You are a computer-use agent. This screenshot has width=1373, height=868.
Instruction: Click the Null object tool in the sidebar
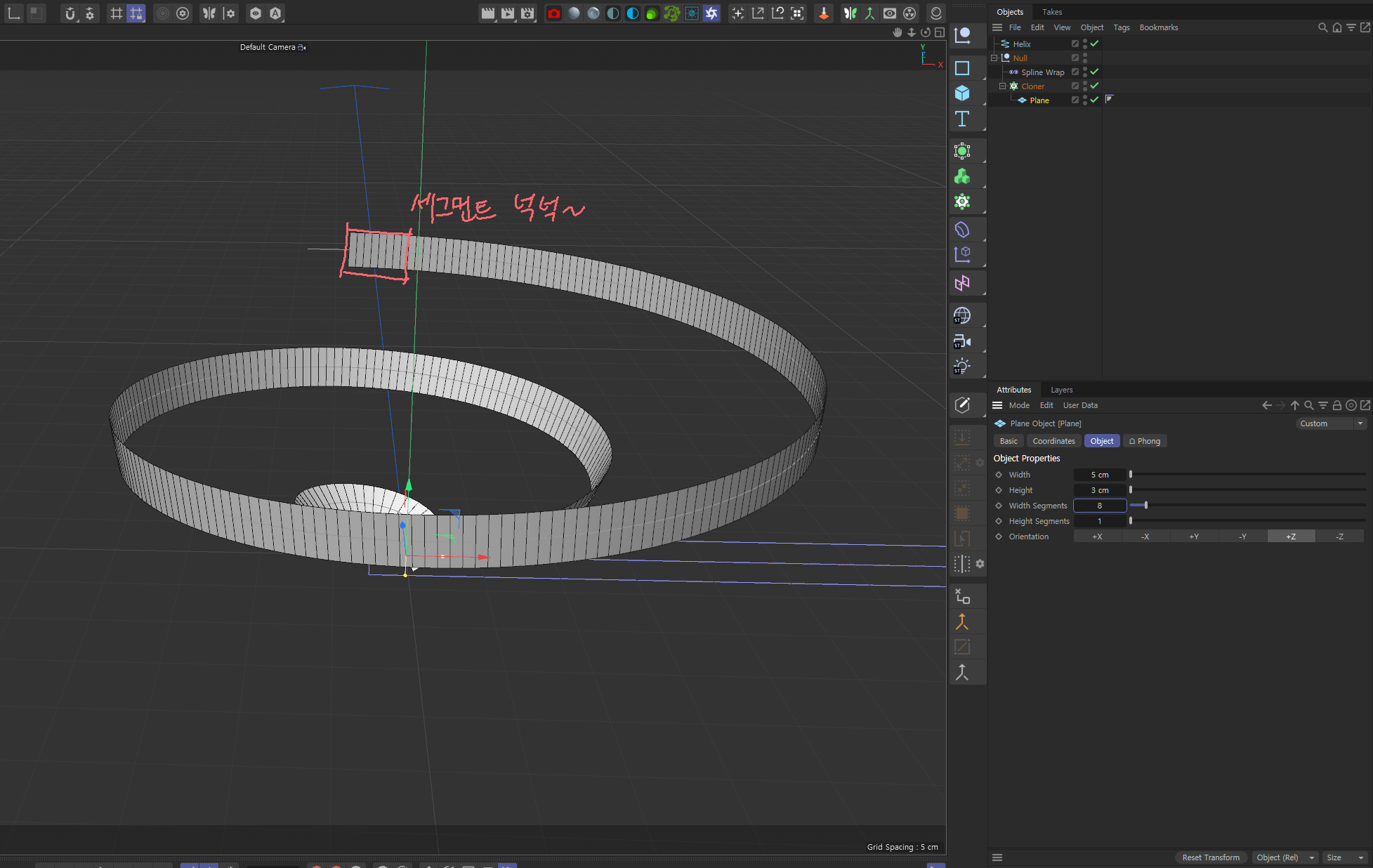click(x=962, y=35)
